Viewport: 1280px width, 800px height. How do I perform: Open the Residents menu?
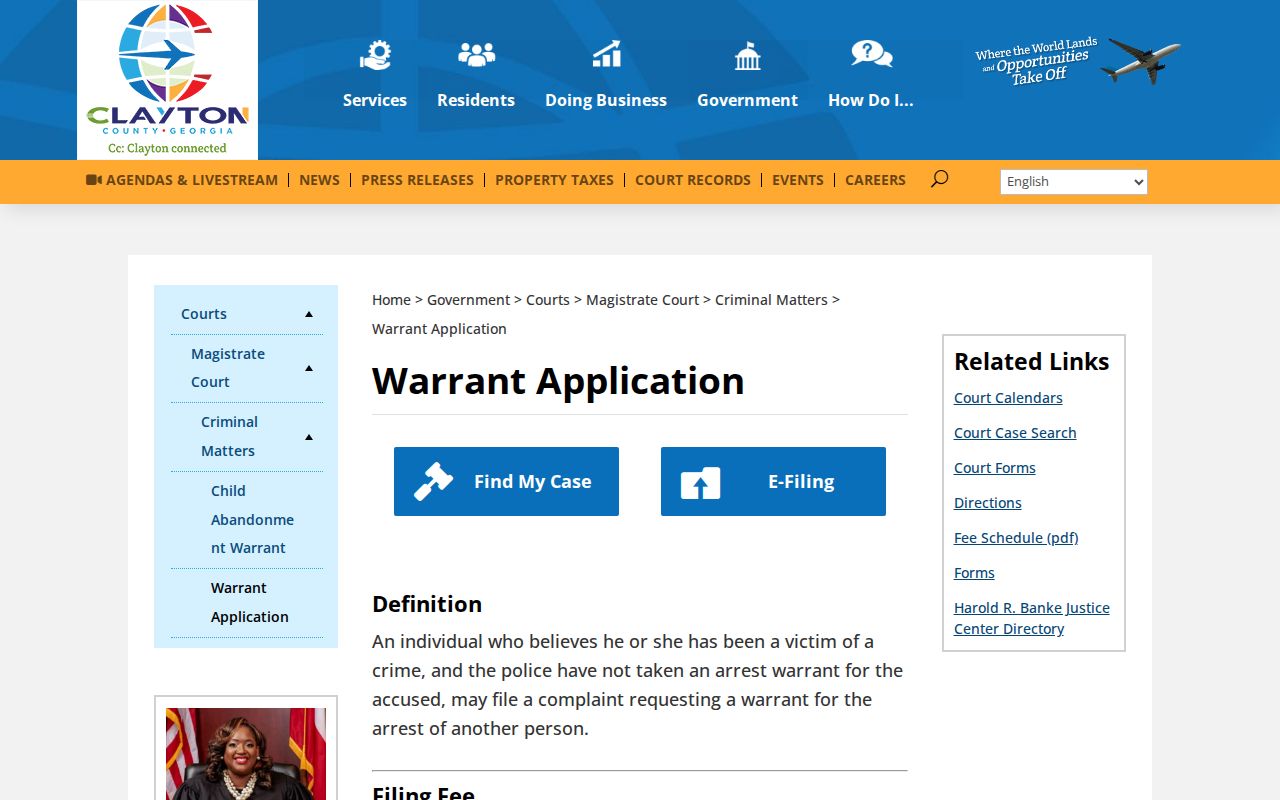[x=476, y=100]
